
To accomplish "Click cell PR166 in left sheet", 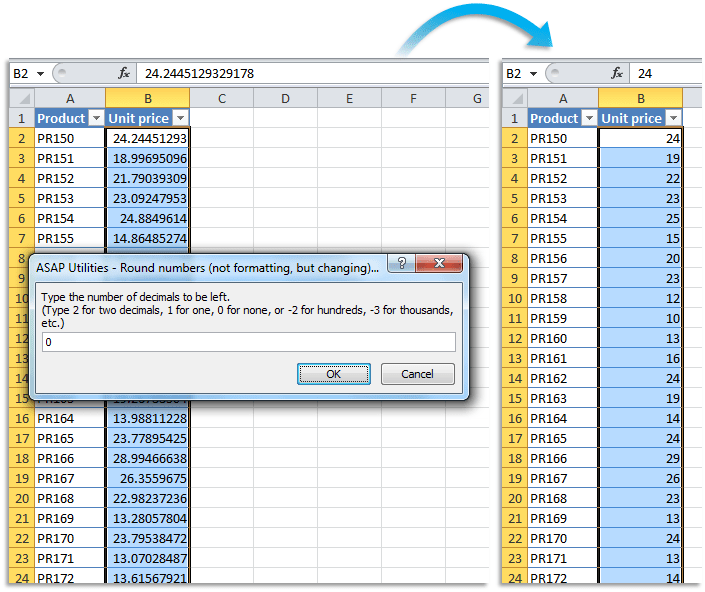I will (x=70, y=458).
